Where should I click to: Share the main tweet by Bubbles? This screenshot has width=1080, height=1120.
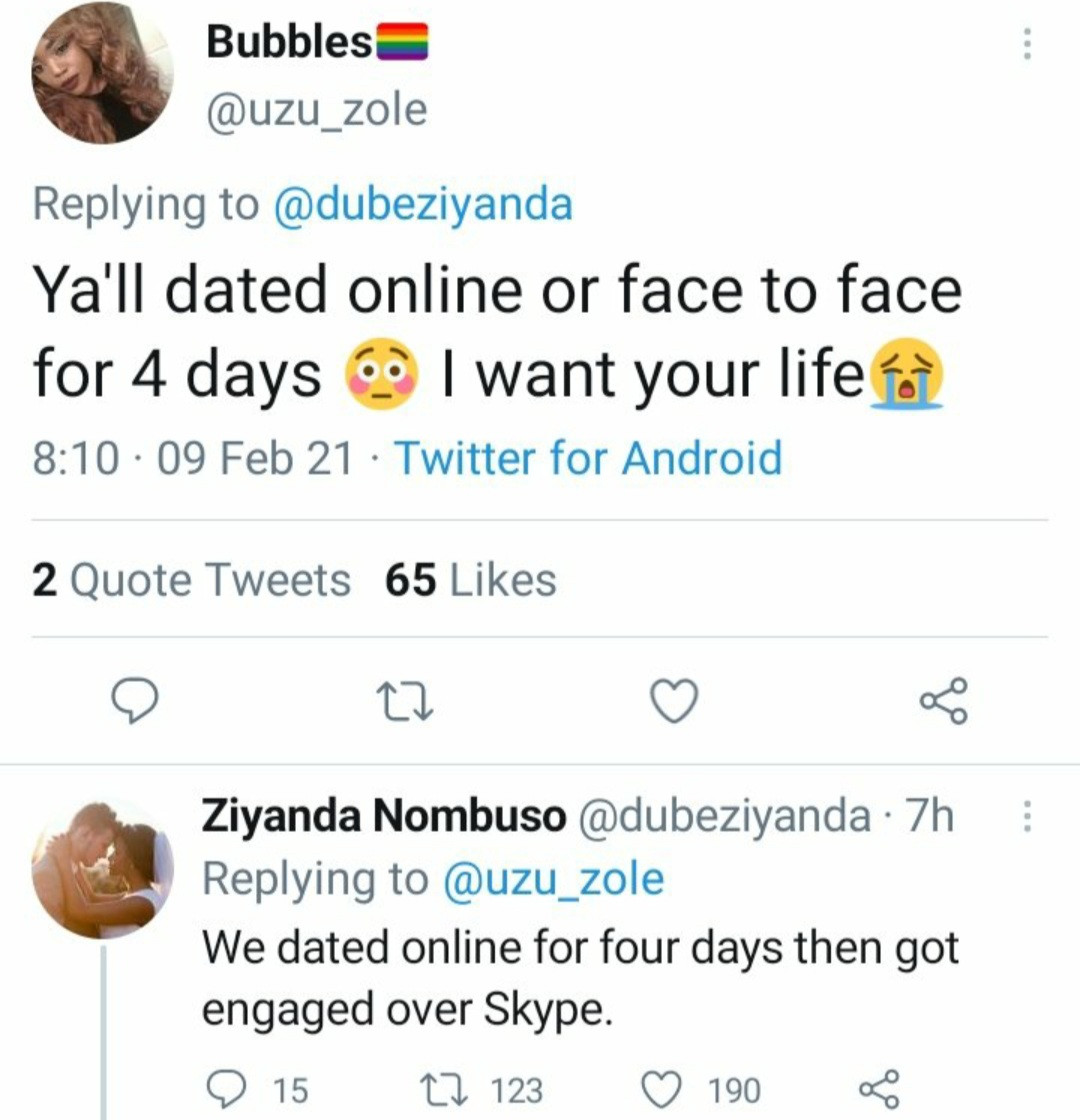[x=943, y=701]
